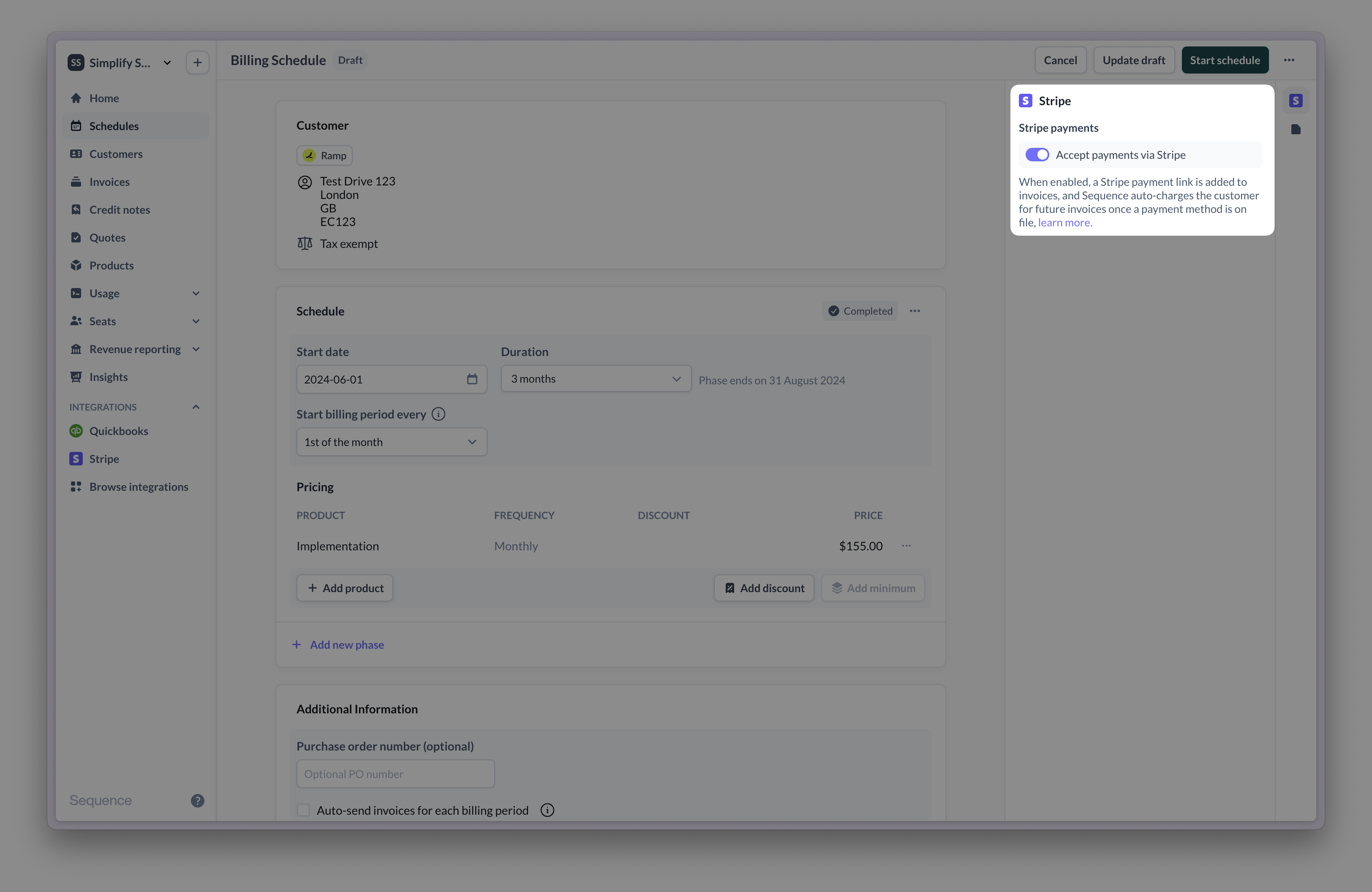Click the Update draft button

[1133, 60]
